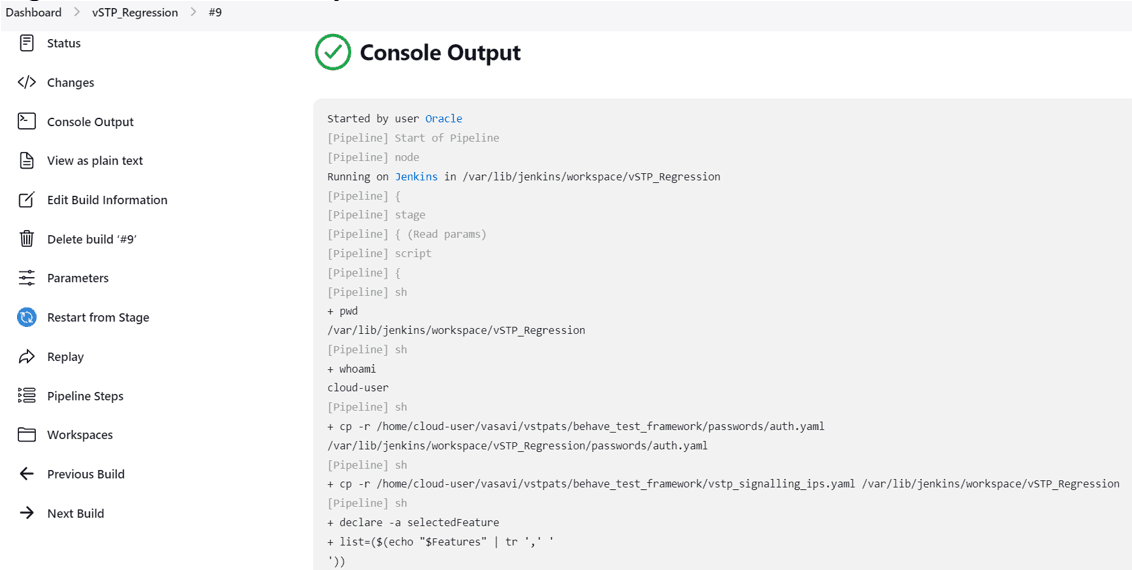Click the Delete build trash can icon
Viewport: 1132px width, 570px height.
click(x=27, y=239)
